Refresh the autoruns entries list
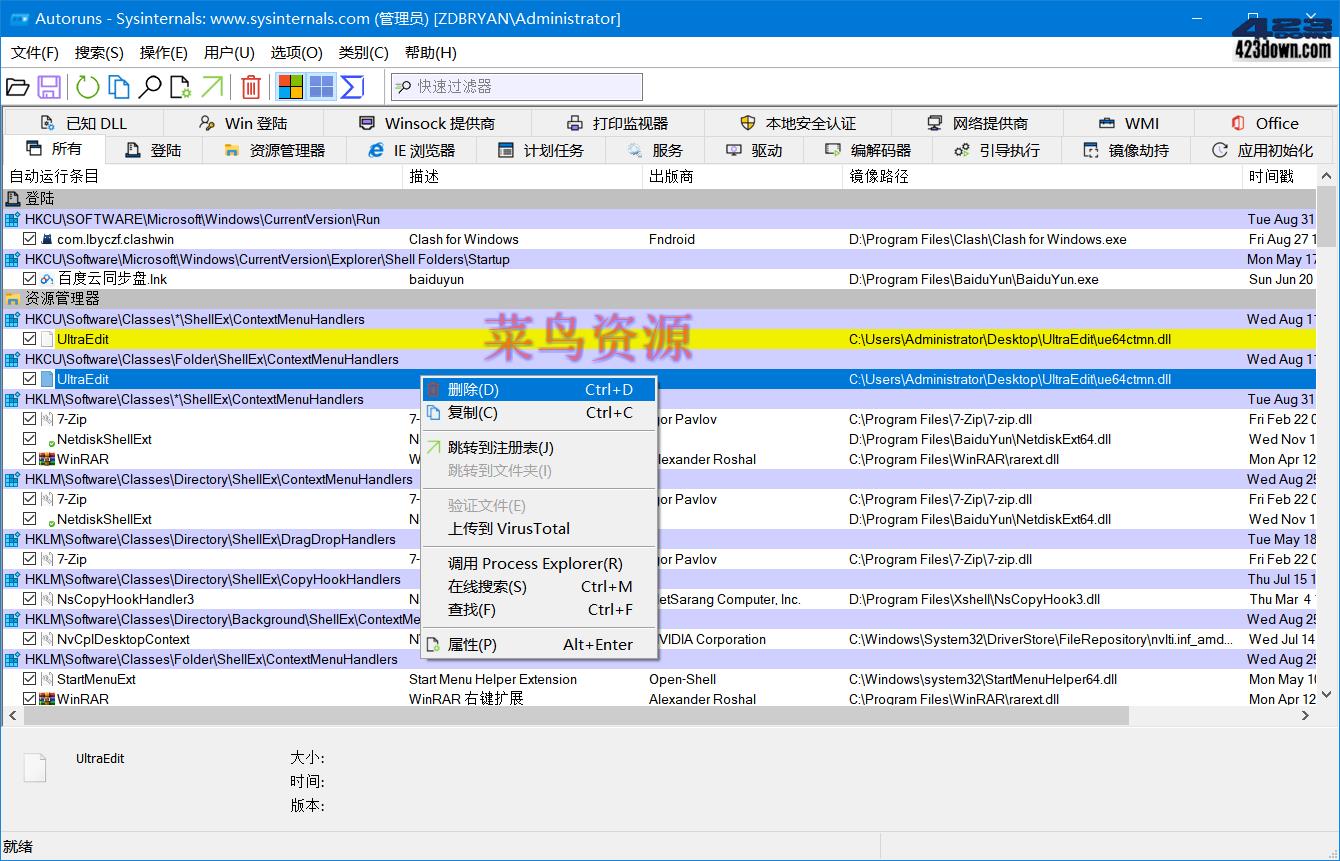The width and height of the screenshot is (1340, 861). coord(87,87)
